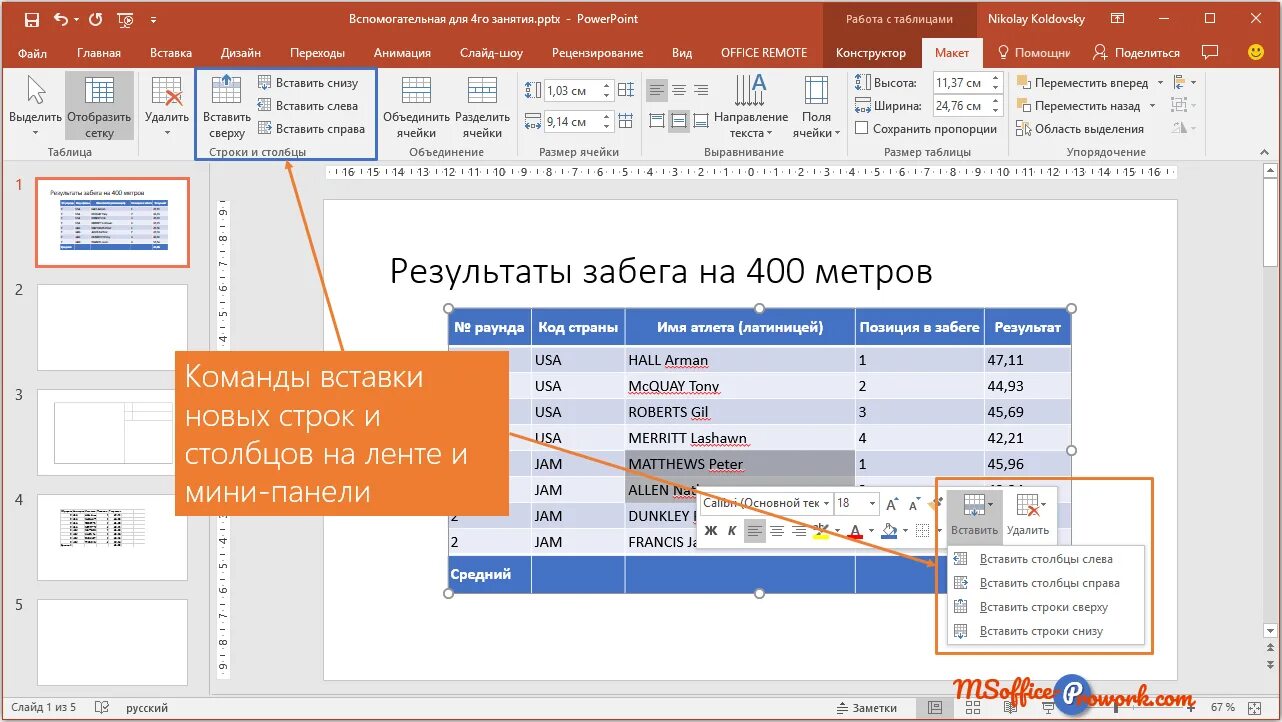Switch to slide sorter view in the status bar
Screen dimensions: 1282x722
974,707
